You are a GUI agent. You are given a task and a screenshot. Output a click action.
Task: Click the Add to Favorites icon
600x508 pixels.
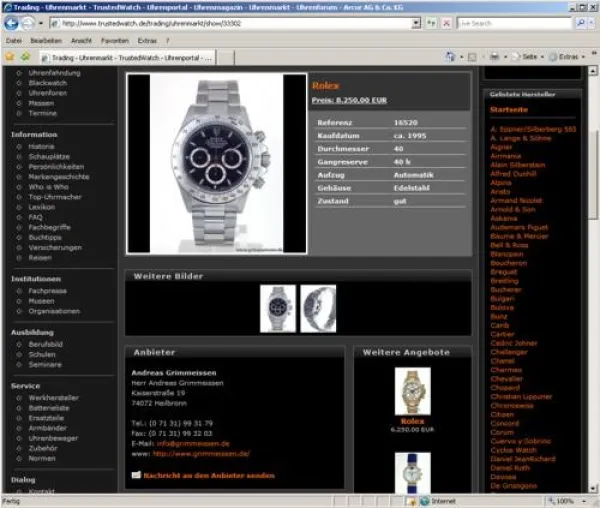(x=26, y=57)
